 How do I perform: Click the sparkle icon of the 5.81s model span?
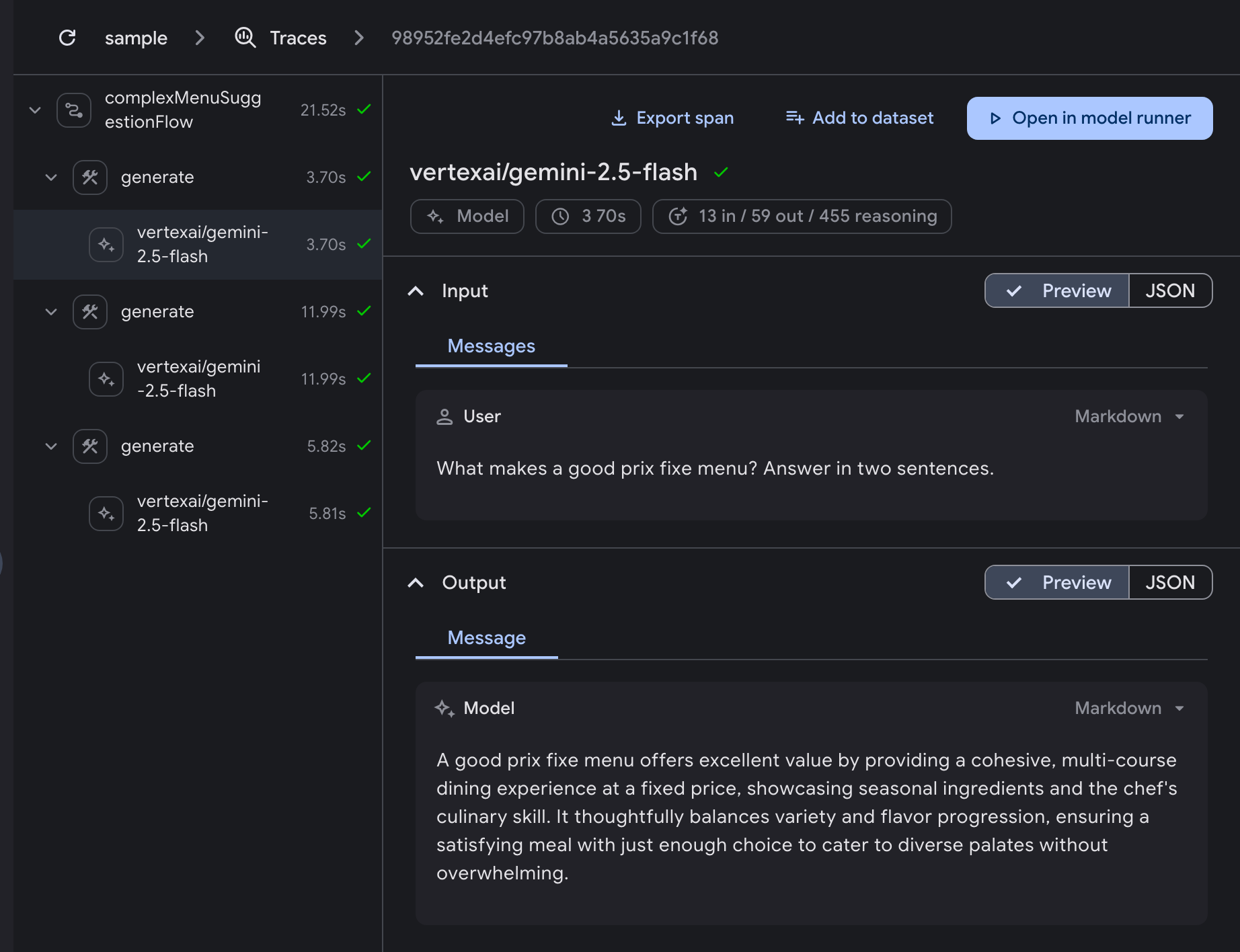[106, 514]
